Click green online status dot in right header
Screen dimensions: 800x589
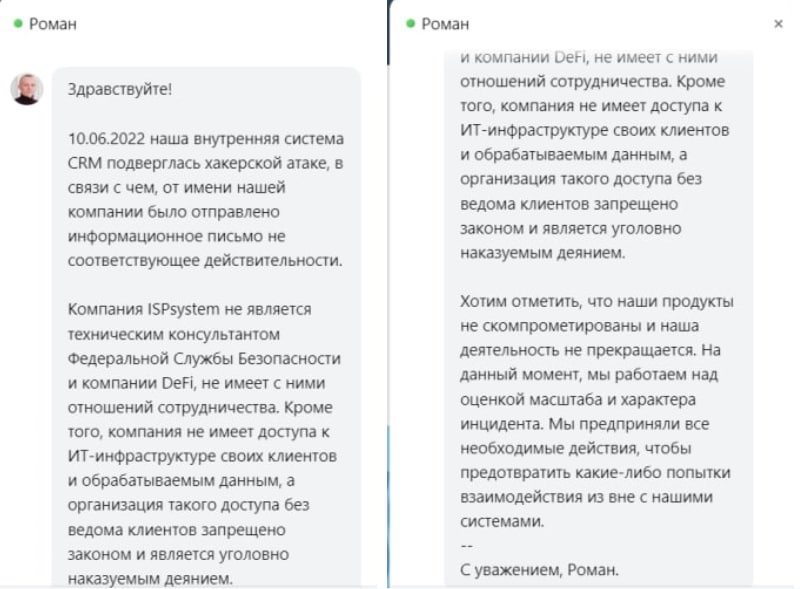[x=411, y=23]
